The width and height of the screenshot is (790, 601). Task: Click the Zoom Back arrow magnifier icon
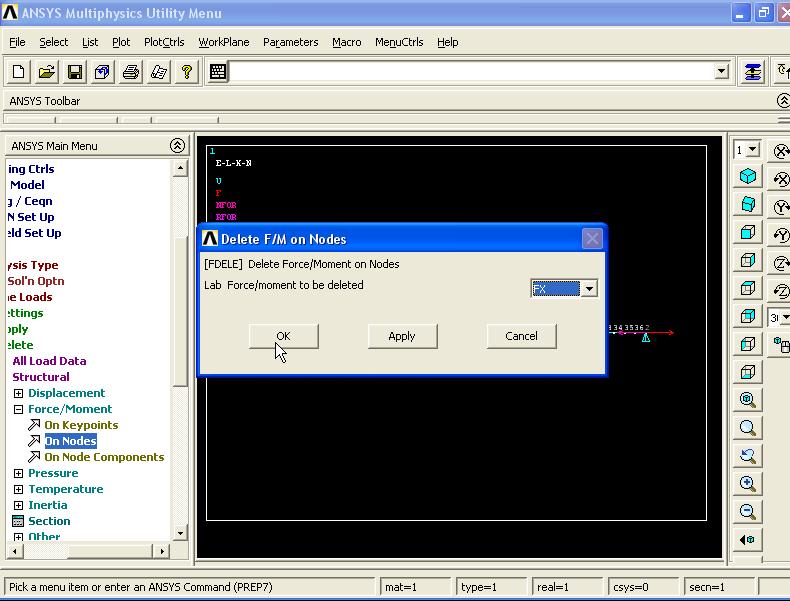(748, 456)
